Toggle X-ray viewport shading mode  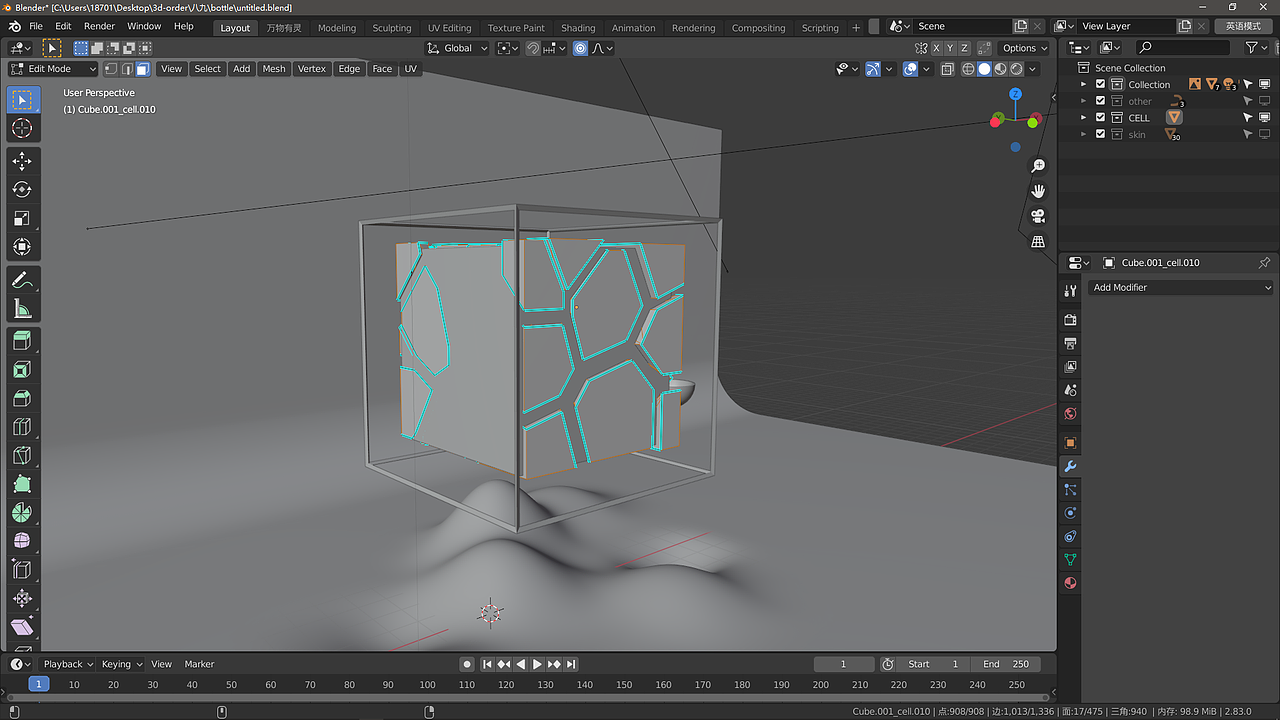pyautogui.click(x=947, y=68)
